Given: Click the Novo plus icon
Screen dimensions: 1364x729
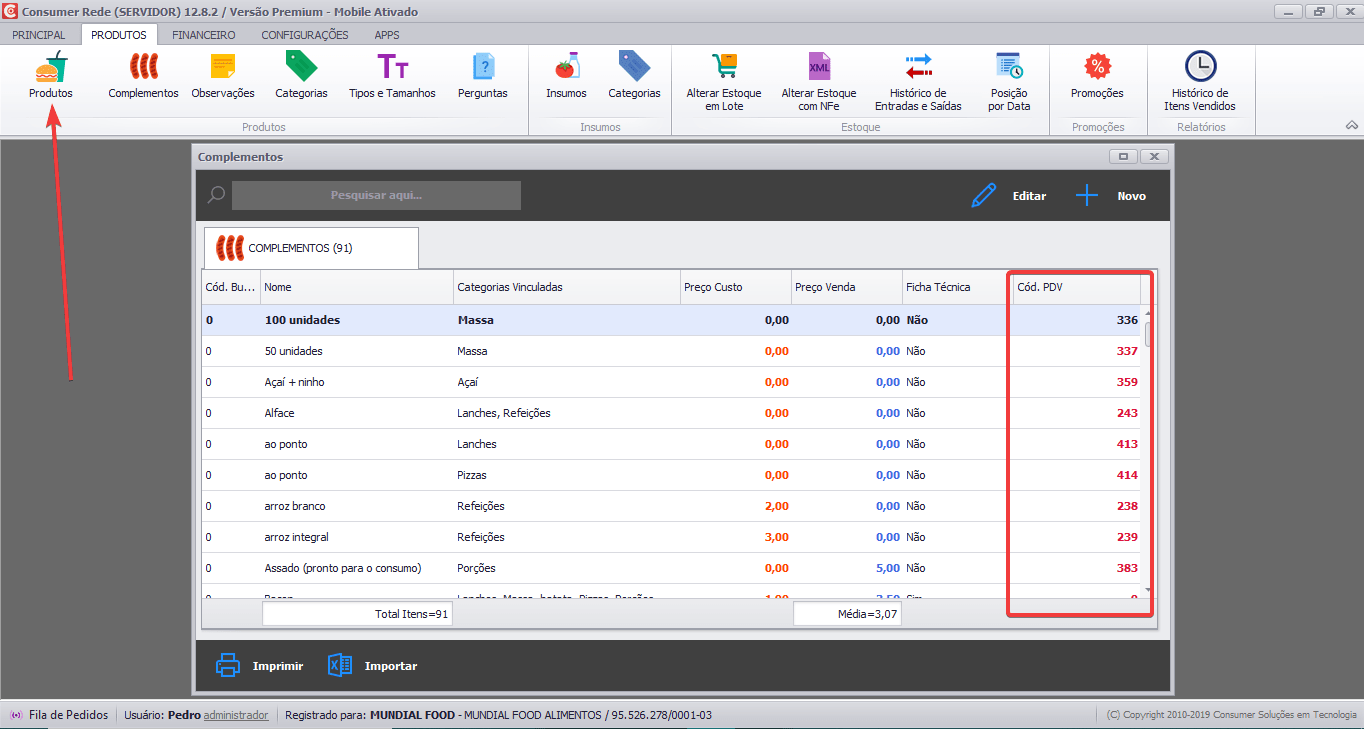Looking at the screenshot, I should coord(1087,195).
